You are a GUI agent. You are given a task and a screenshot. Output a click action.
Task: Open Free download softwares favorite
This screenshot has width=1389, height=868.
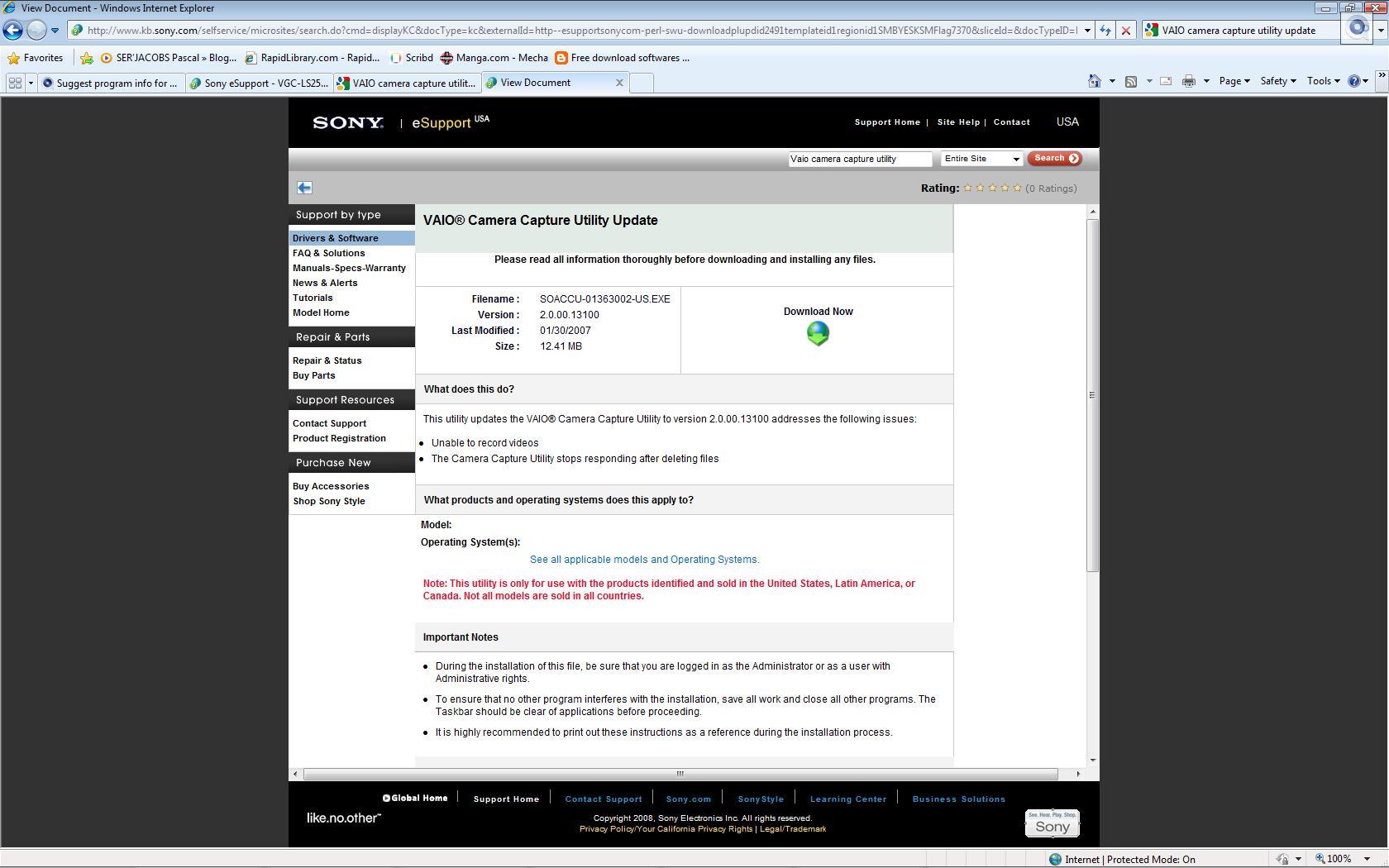(622, 58)
